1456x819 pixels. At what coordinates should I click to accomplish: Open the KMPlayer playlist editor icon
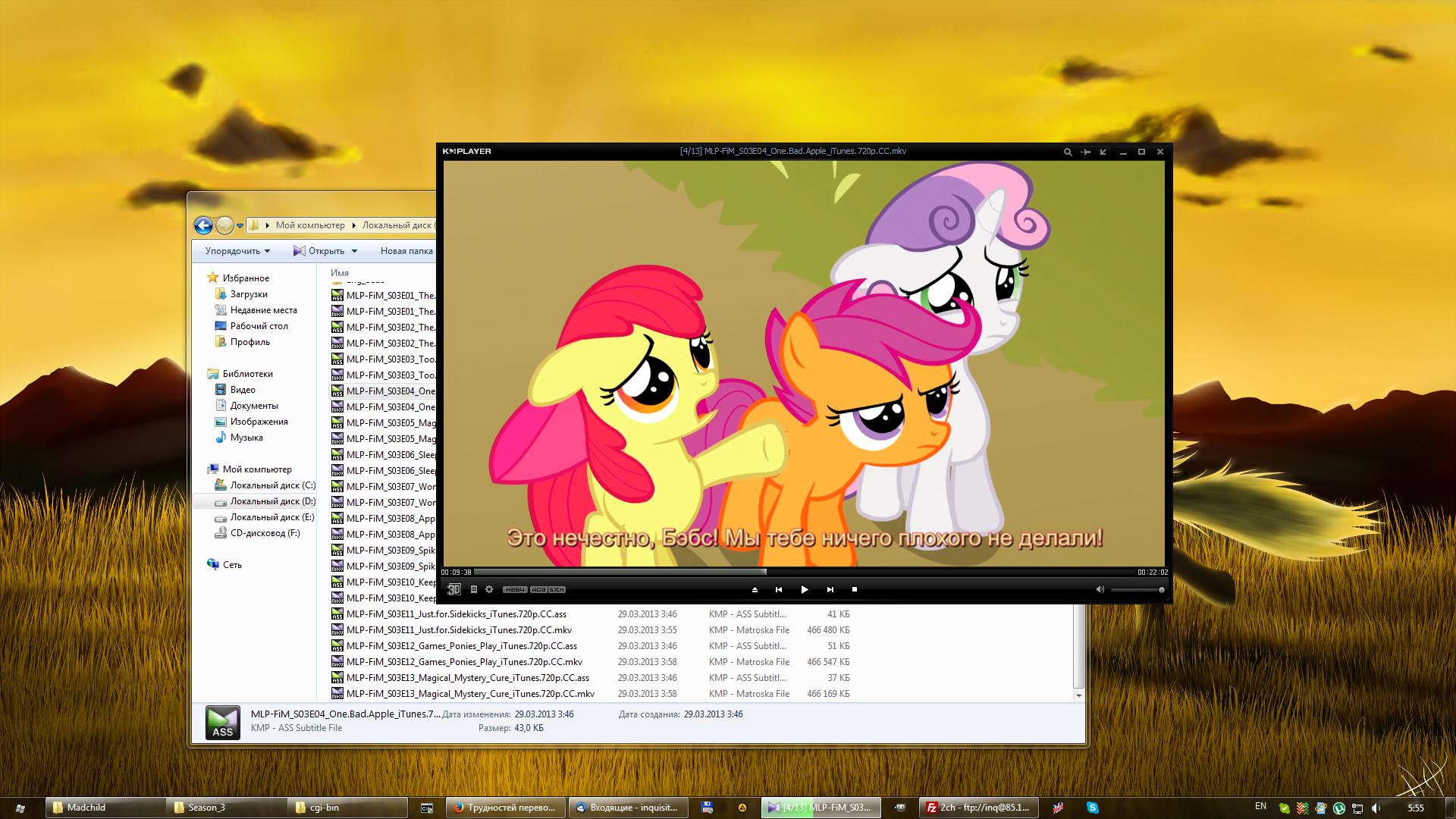pyautogui.click(x=474, y=589)
